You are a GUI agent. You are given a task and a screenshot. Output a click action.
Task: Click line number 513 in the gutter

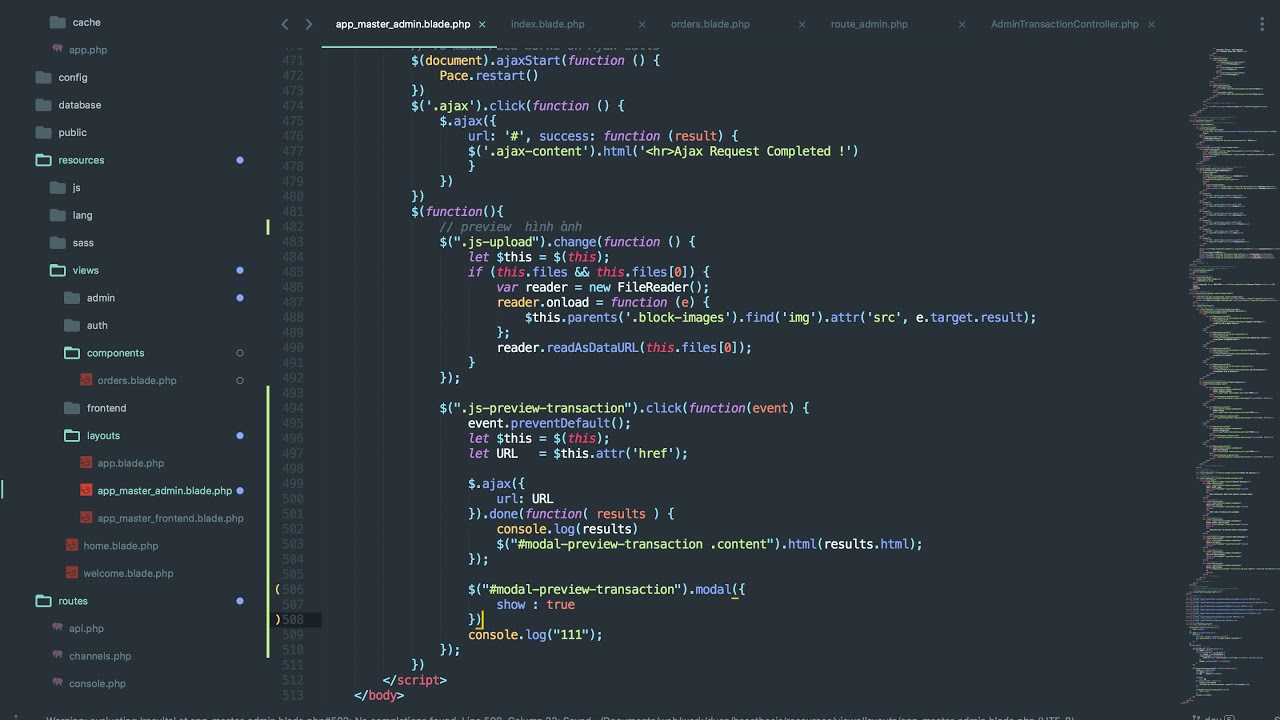[292, 695]
